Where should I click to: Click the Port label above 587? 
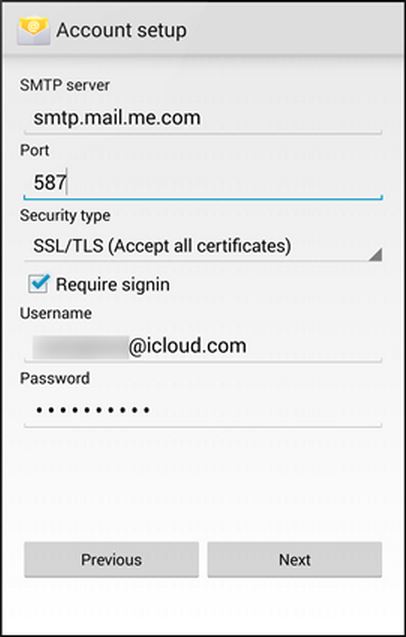click(x=35, y=150)
